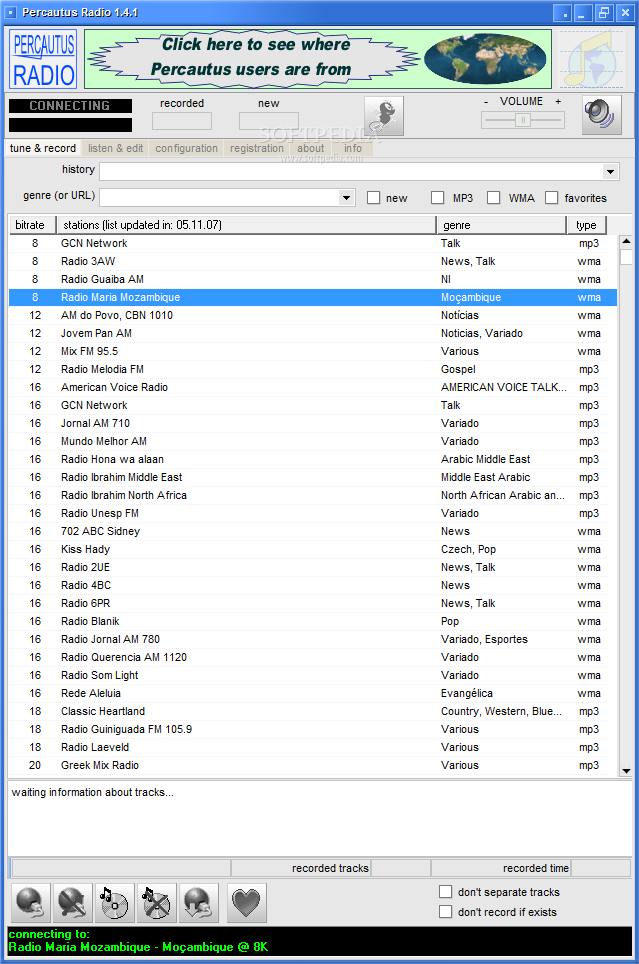
Task: Click the station list scrollbar thumb
Action: [626, 256]
